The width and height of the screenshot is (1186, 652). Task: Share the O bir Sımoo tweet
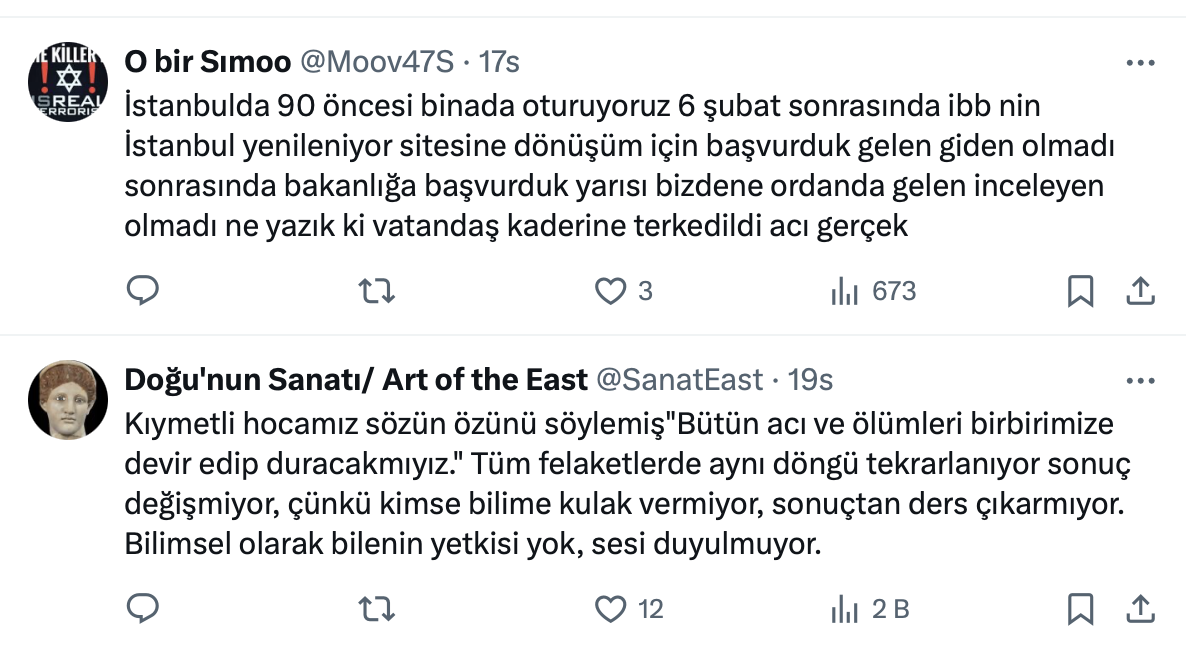[x=1141, y=291]
